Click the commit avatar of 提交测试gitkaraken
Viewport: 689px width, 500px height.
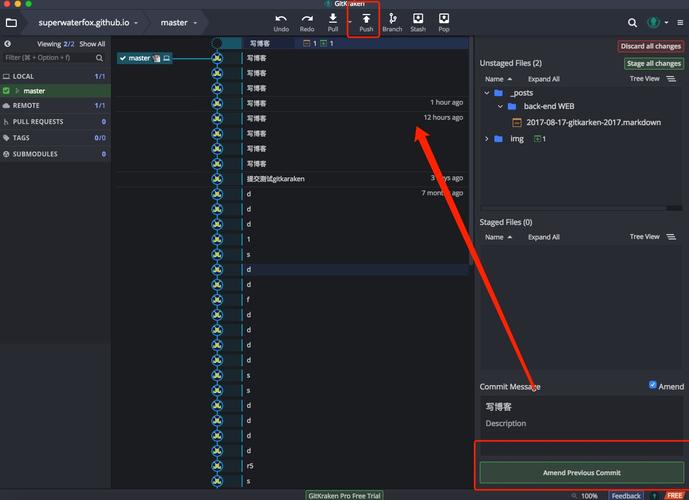click(x=217, y=179)
